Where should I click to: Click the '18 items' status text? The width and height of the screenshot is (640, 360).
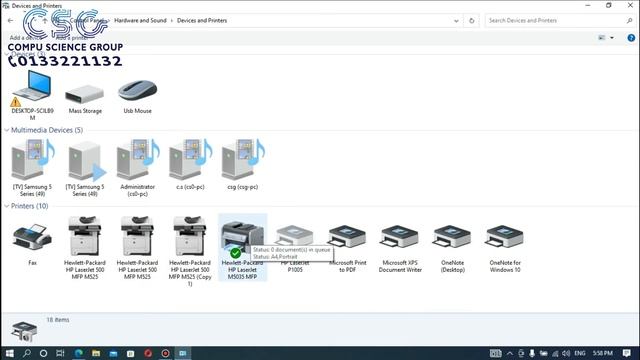point(58,320)
